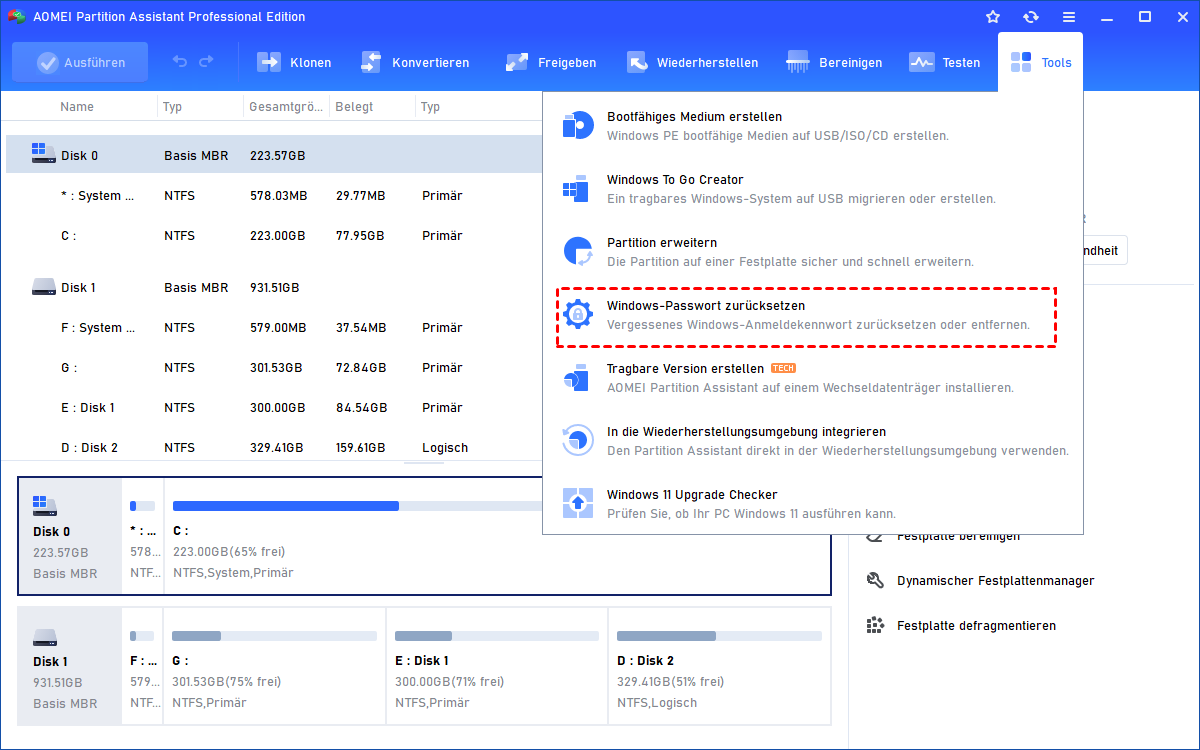Select Windows 11 Upgrade Checker
The height and width of the screenshot is (750, 1200).
pyautogui.click(x=812, y=504)
